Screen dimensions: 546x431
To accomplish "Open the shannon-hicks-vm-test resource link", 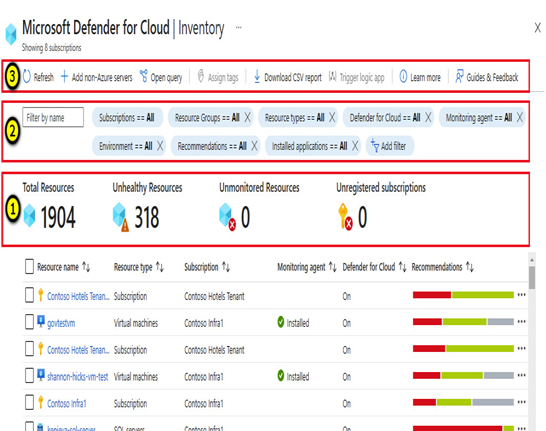I will coord(78,377).
